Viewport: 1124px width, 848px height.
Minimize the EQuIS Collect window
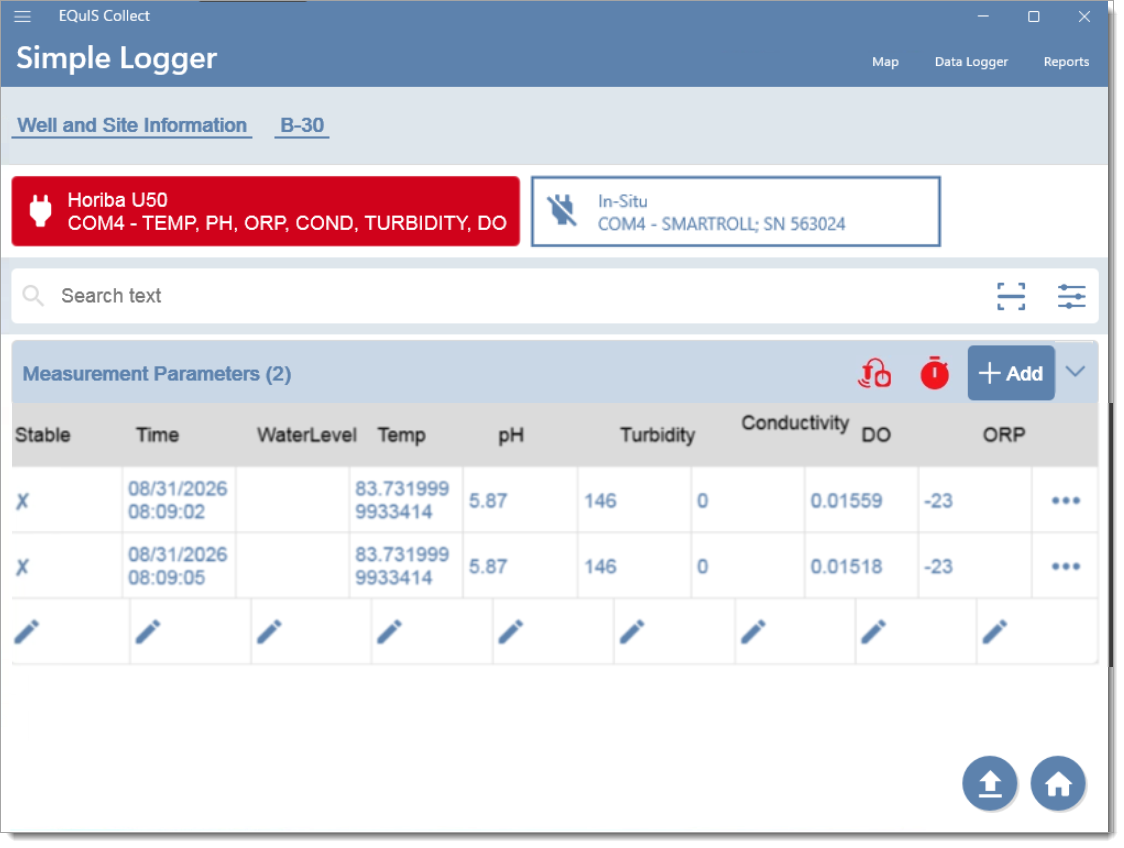pos(983,16)
